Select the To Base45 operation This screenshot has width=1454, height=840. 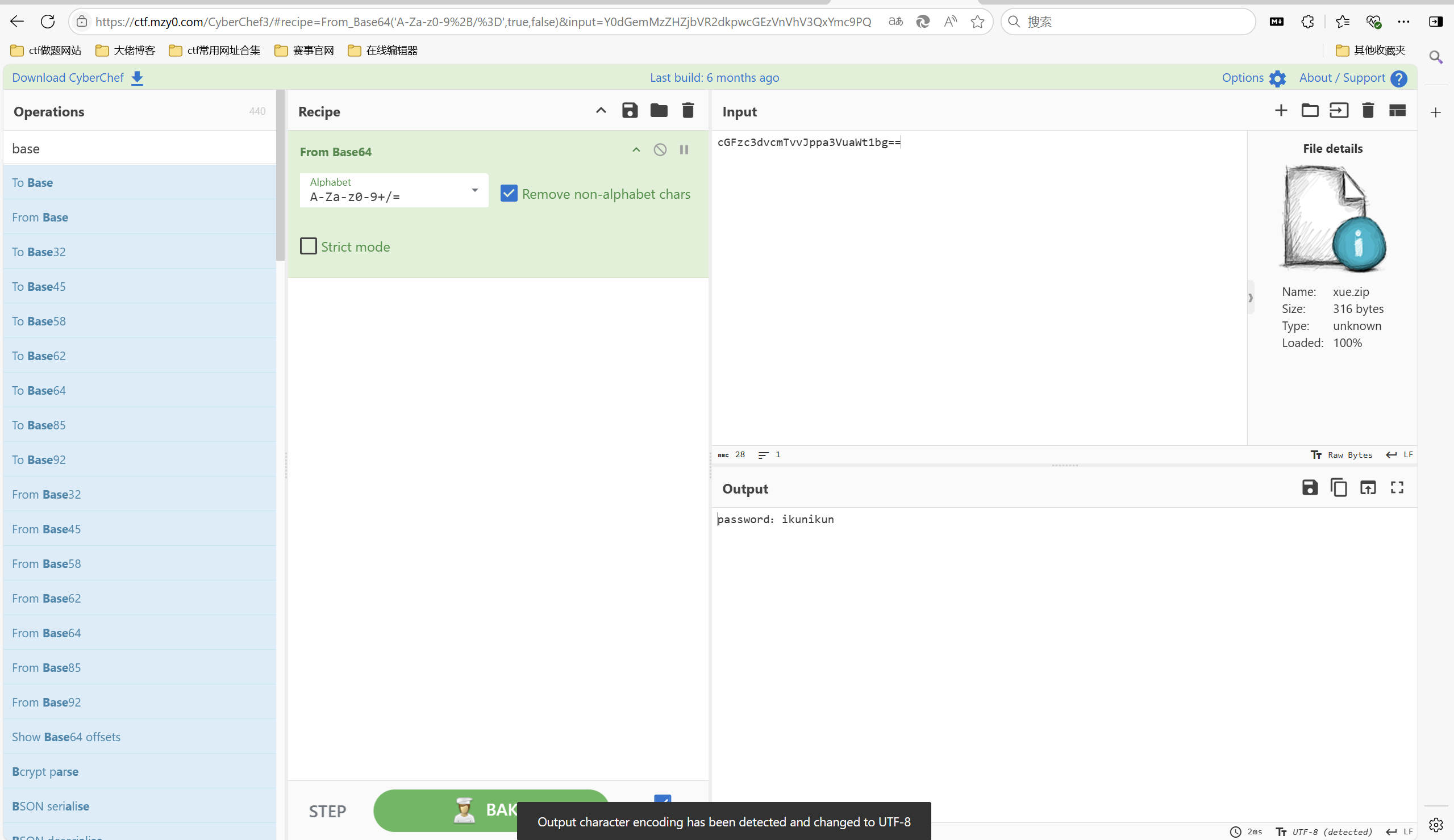pyautogui.click(x=140, y=286)
